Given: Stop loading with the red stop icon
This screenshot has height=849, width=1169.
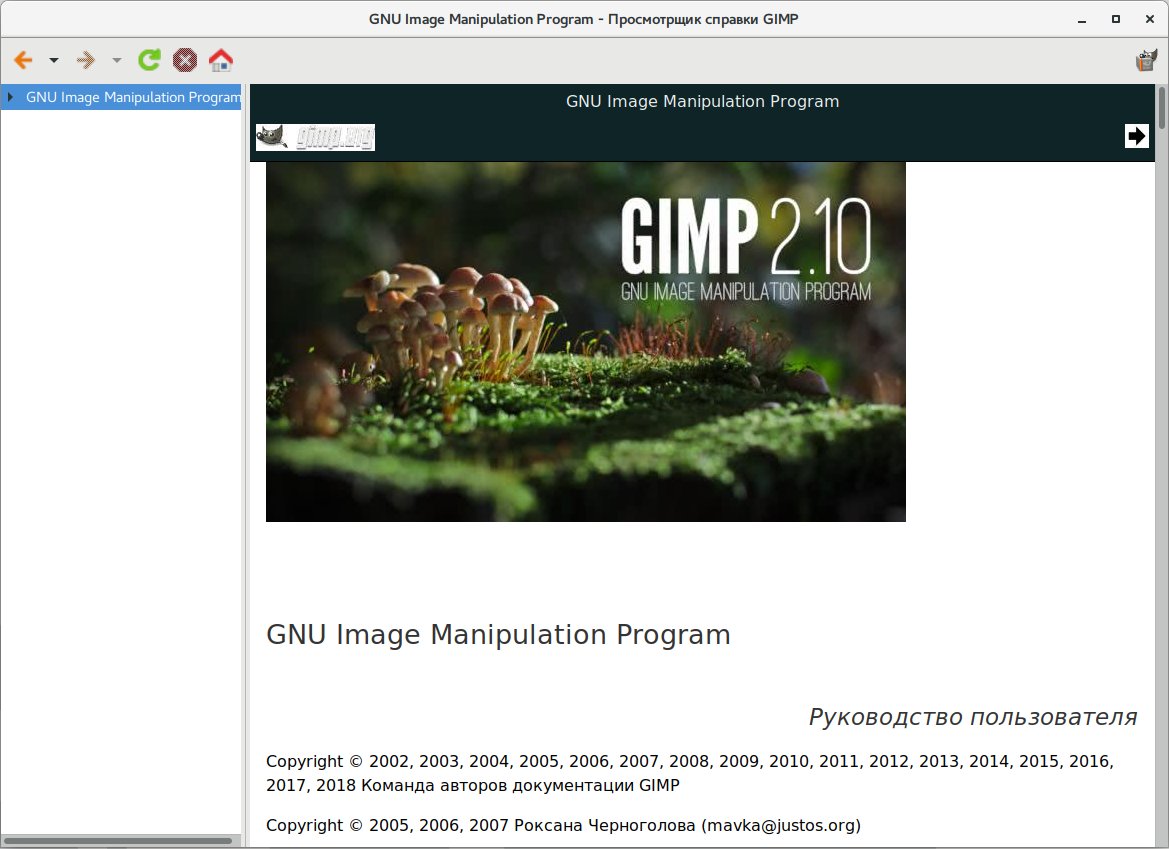Looking at the screenshot, I should (x=185, y=60).
